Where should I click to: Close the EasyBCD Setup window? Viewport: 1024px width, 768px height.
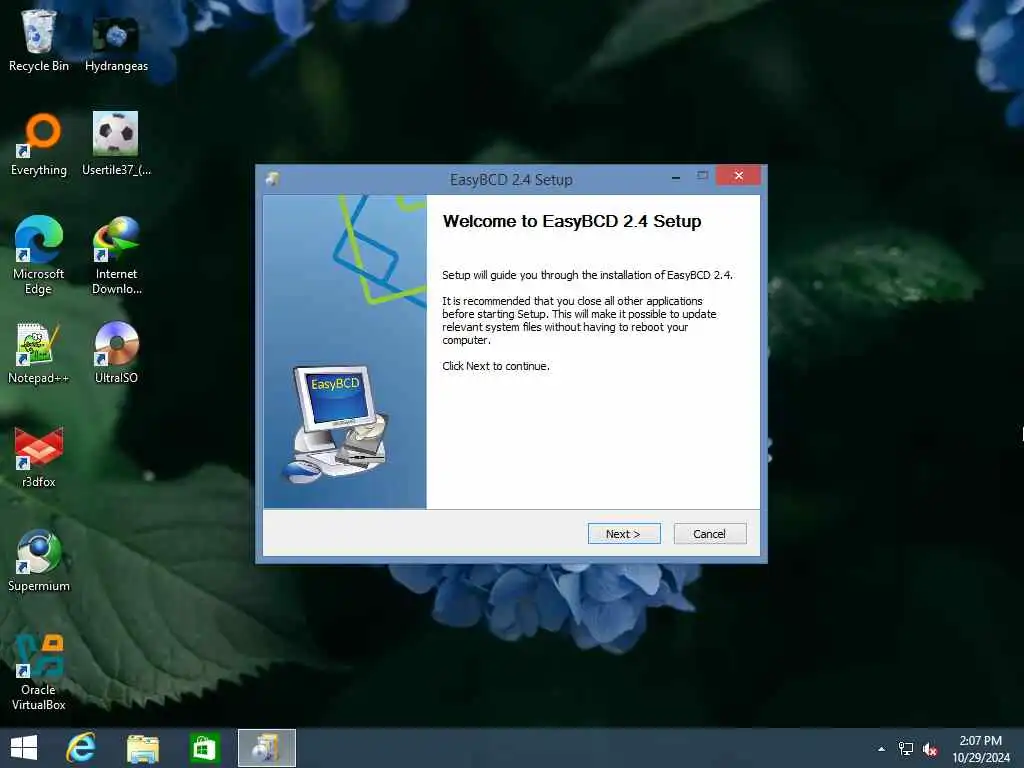[x=739, y=176]
